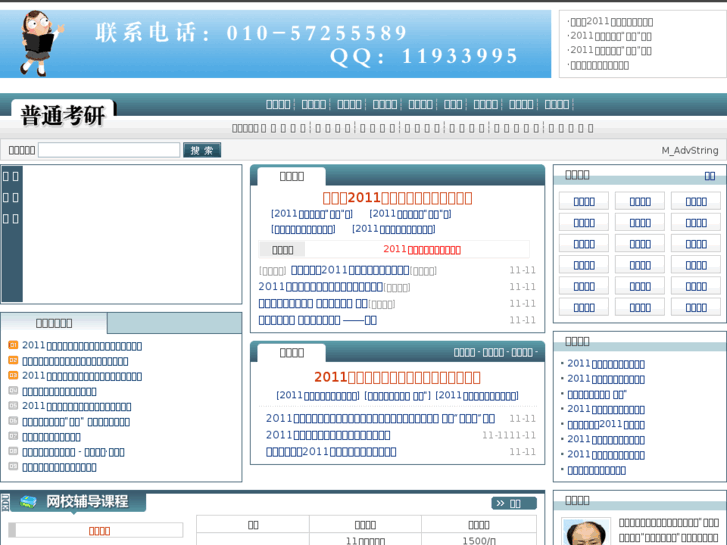Click the 搜索 search button
The image size is (727, 545).
pos(202,150)
